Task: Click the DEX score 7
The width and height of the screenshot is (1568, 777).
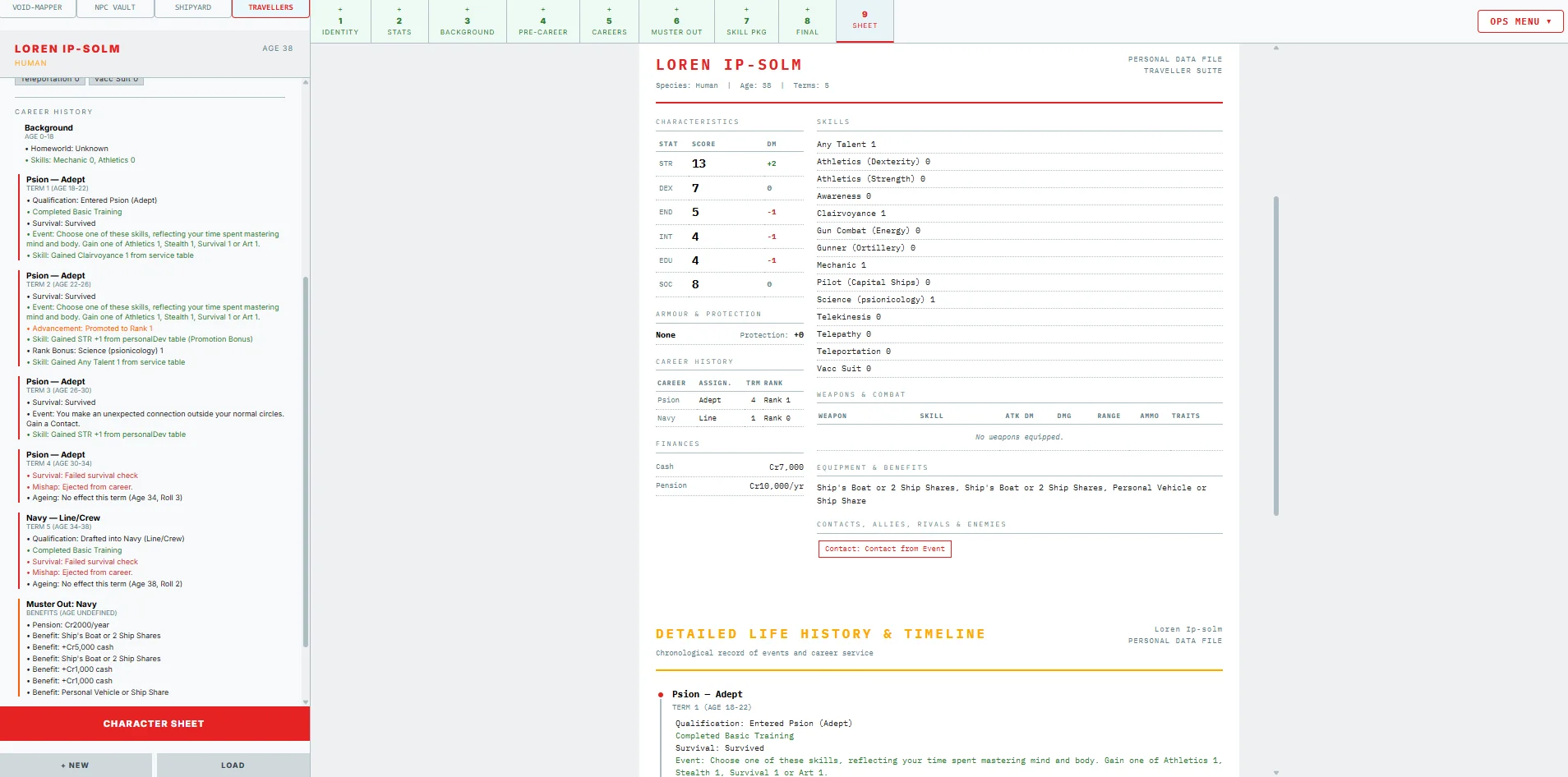Action: (695, 188)
